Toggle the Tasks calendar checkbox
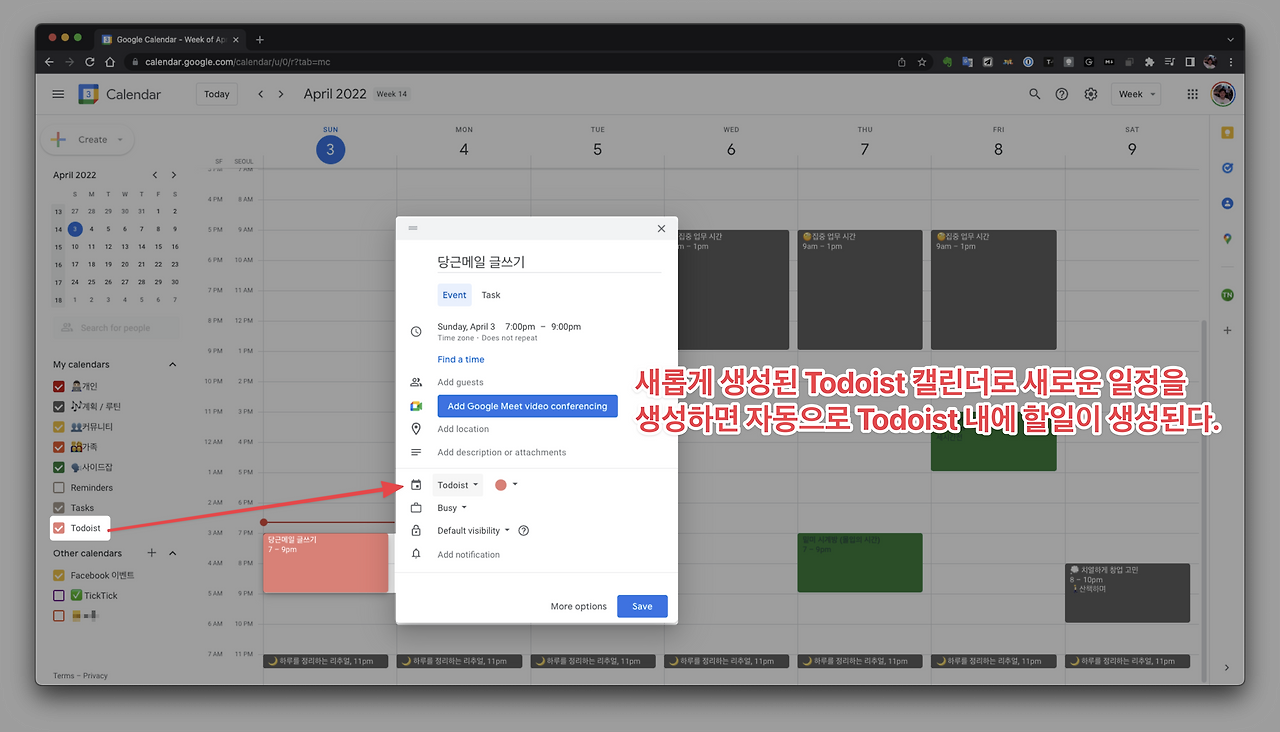1280x732 pixels. [59, 508]
